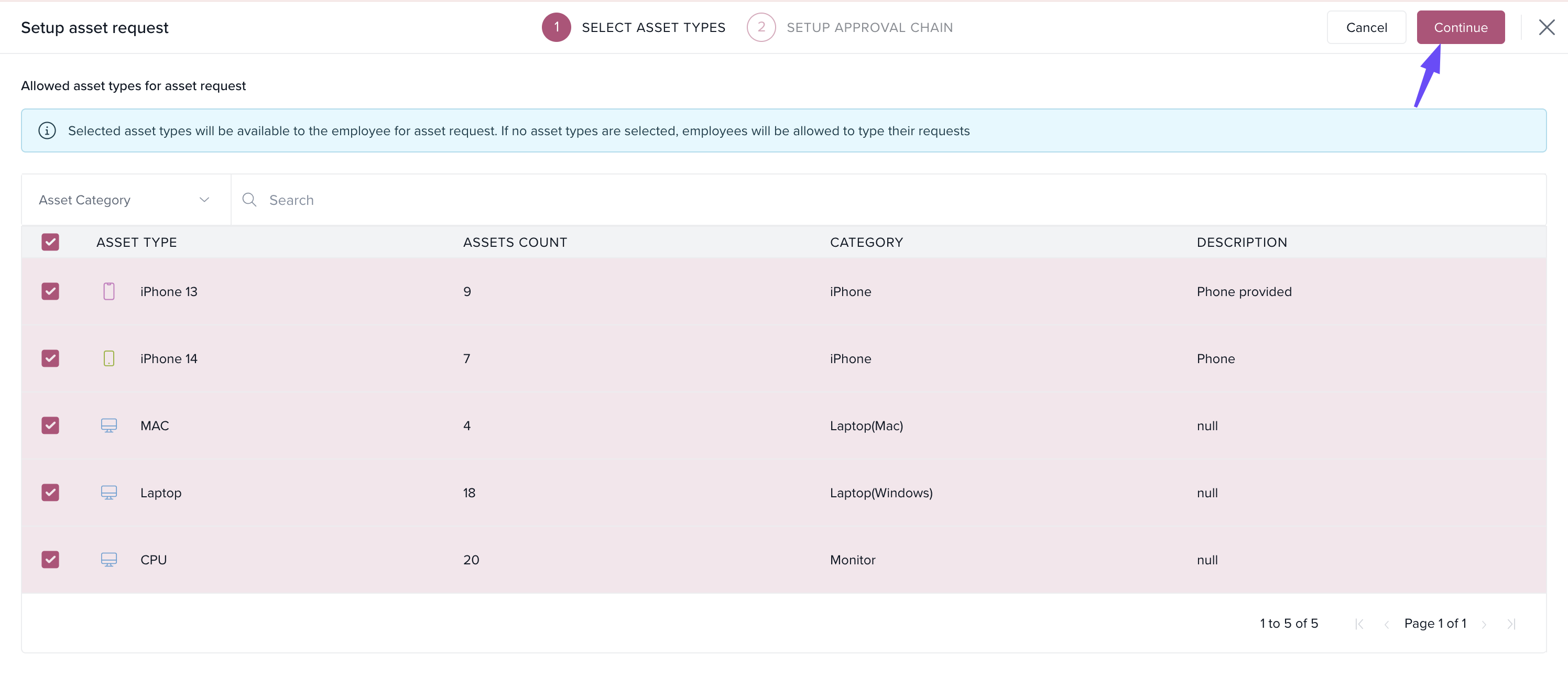Click the info icon in the banner

[x=48, y=131]
